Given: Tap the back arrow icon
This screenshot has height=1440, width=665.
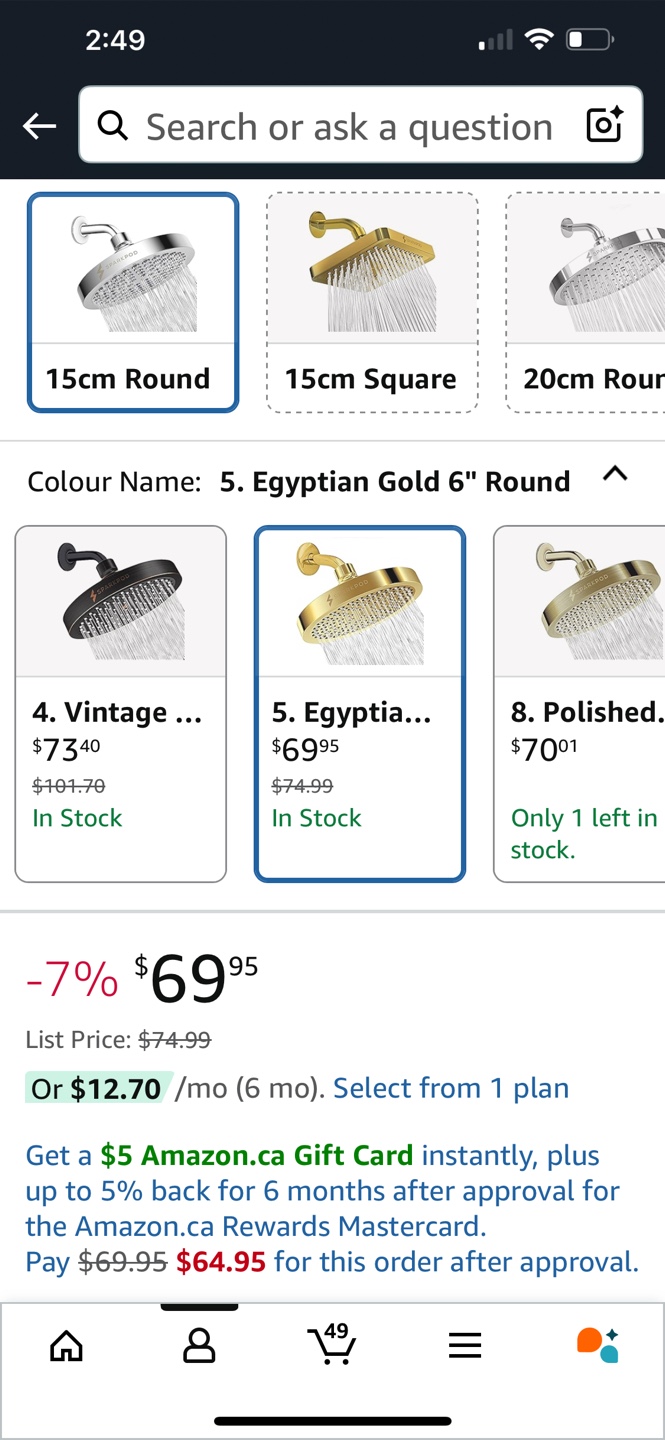Looking at the screenshot, I should point(40,126).
